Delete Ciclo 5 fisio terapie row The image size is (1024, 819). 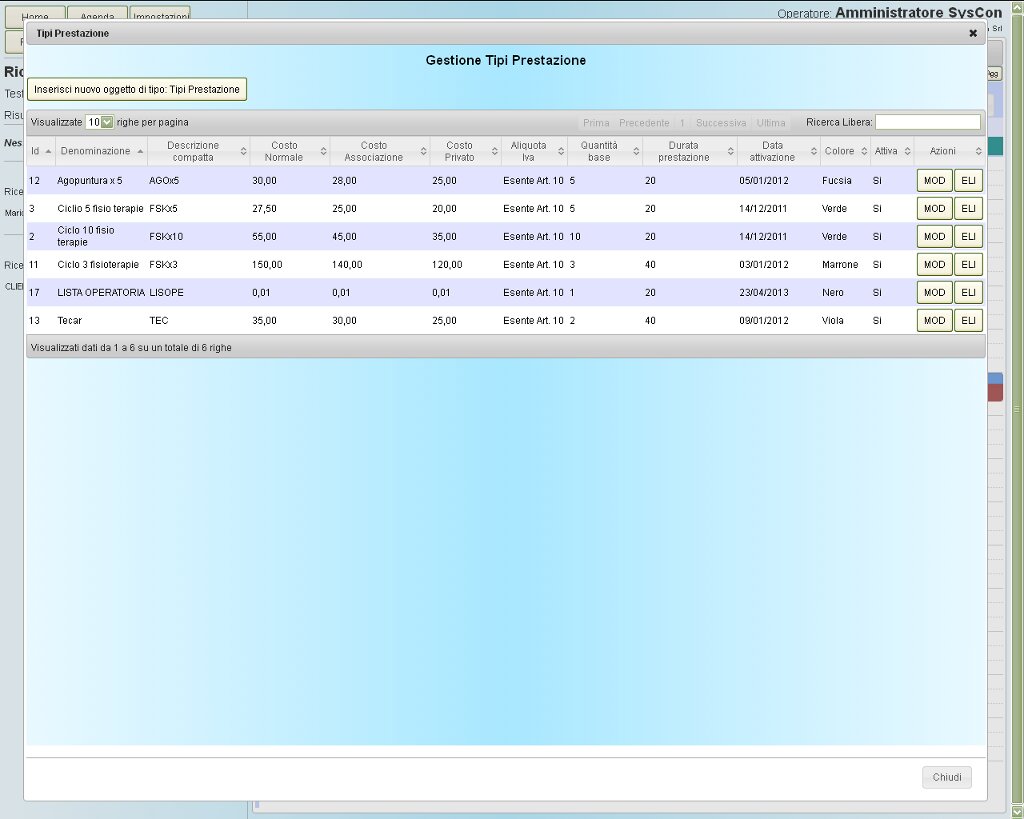pos(968,208)
